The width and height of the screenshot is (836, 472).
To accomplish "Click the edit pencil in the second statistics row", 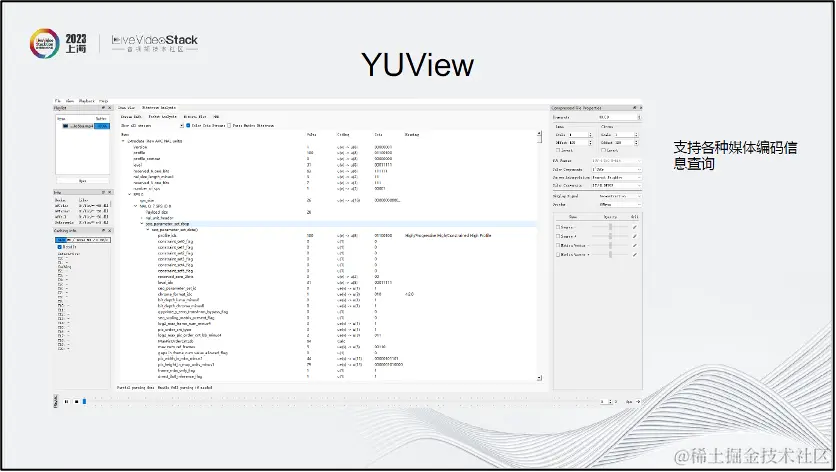I will pos(634,236).
